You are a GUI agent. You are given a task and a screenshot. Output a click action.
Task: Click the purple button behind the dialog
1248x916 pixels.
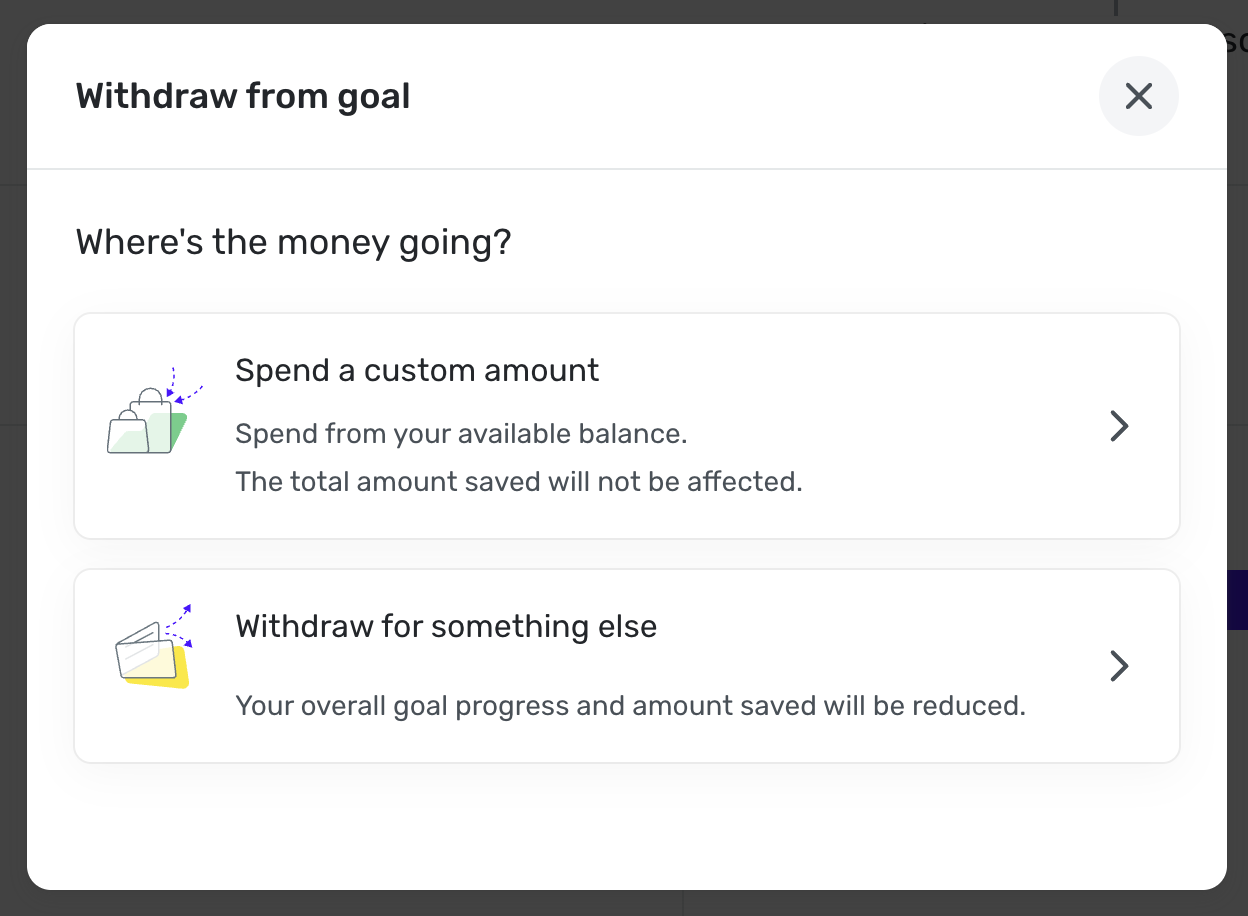(1237, 600)
